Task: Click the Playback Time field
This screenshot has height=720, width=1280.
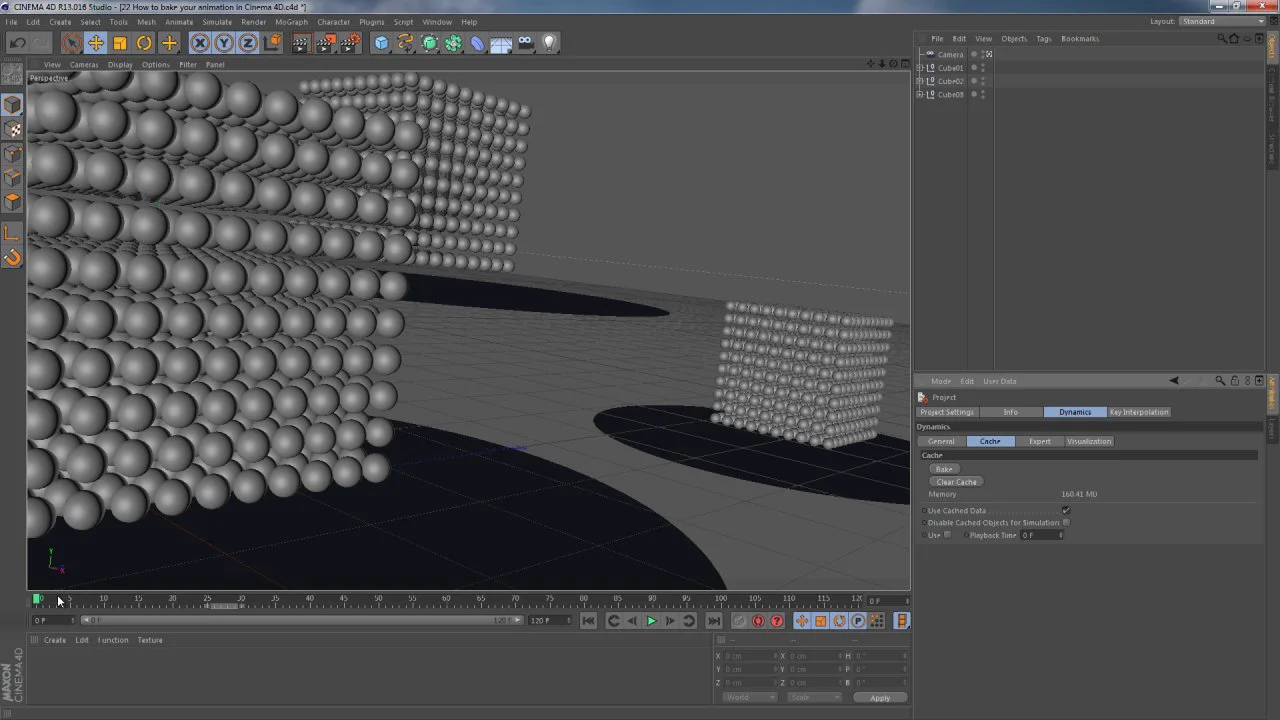Action: 1040,535
